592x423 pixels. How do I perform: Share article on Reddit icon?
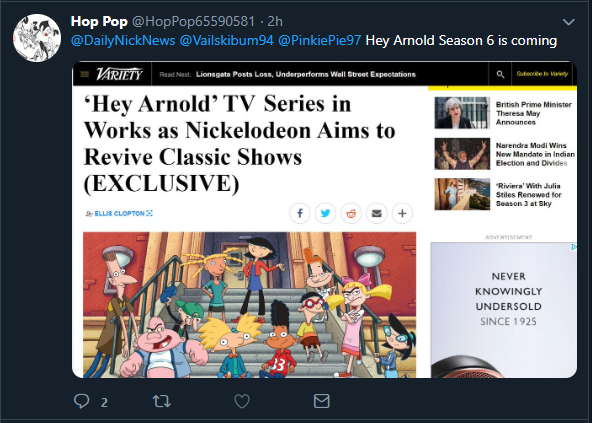coord(351,213)
